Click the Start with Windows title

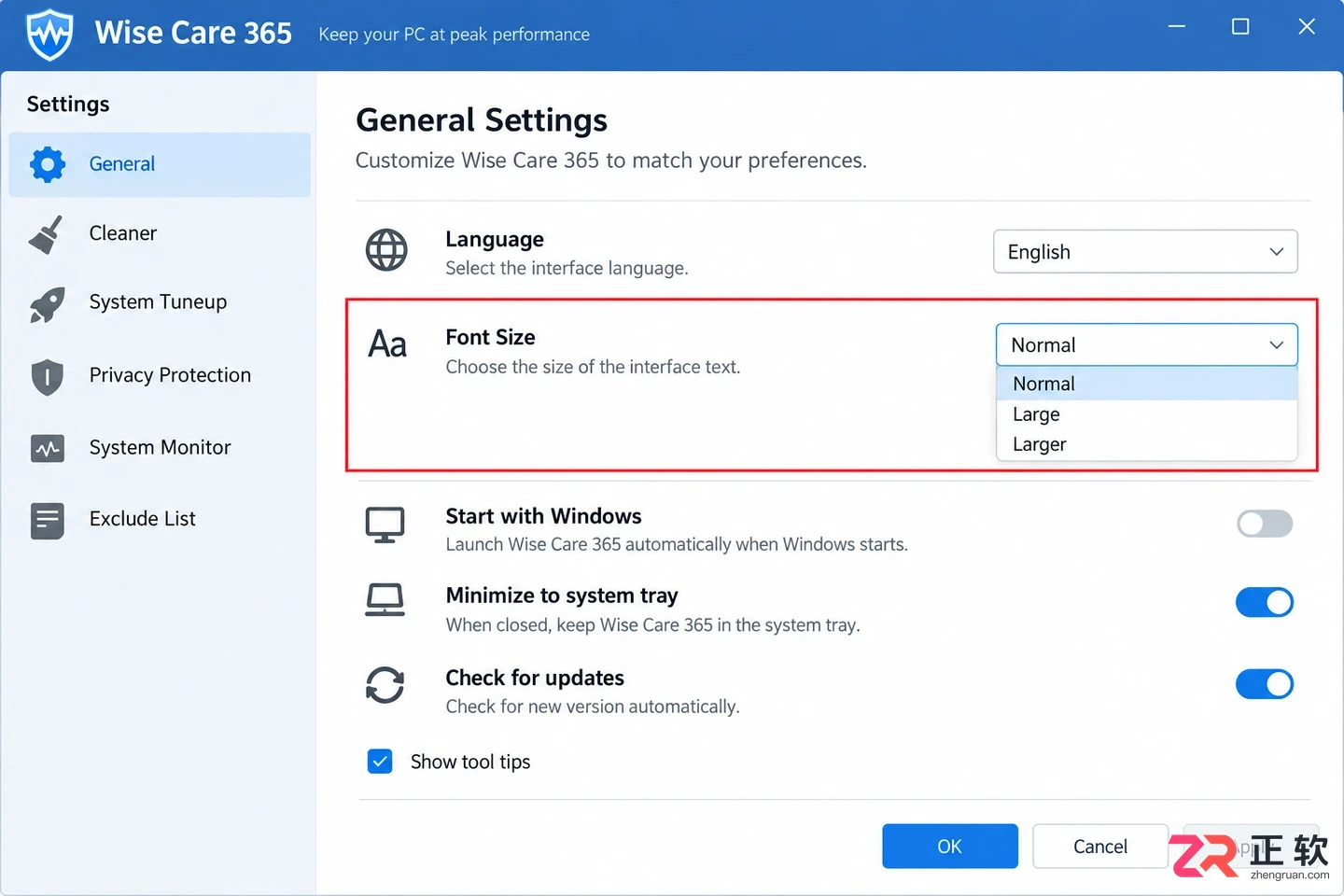point(544,516)
